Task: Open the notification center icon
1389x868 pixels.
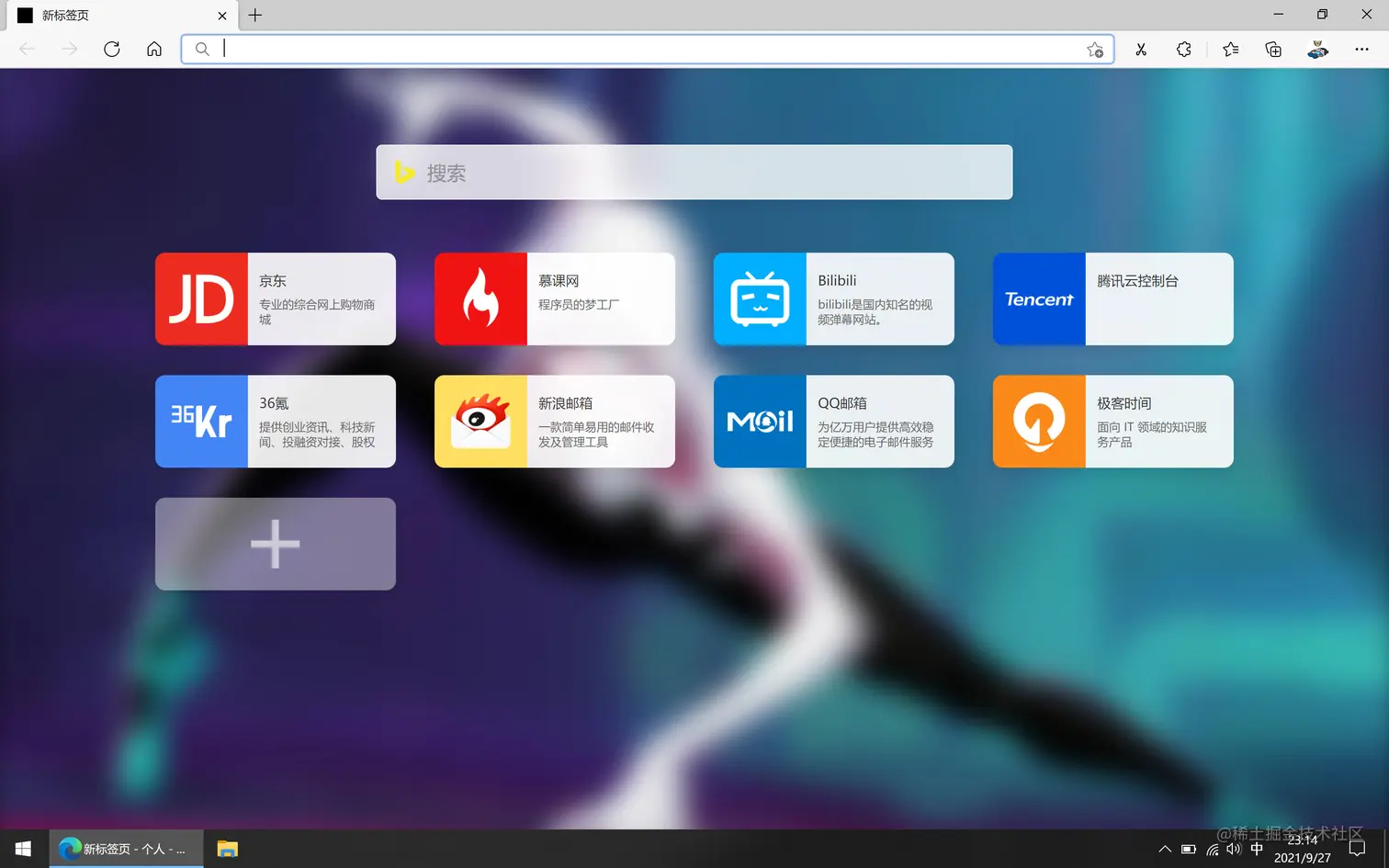Action: point(1357,849)
